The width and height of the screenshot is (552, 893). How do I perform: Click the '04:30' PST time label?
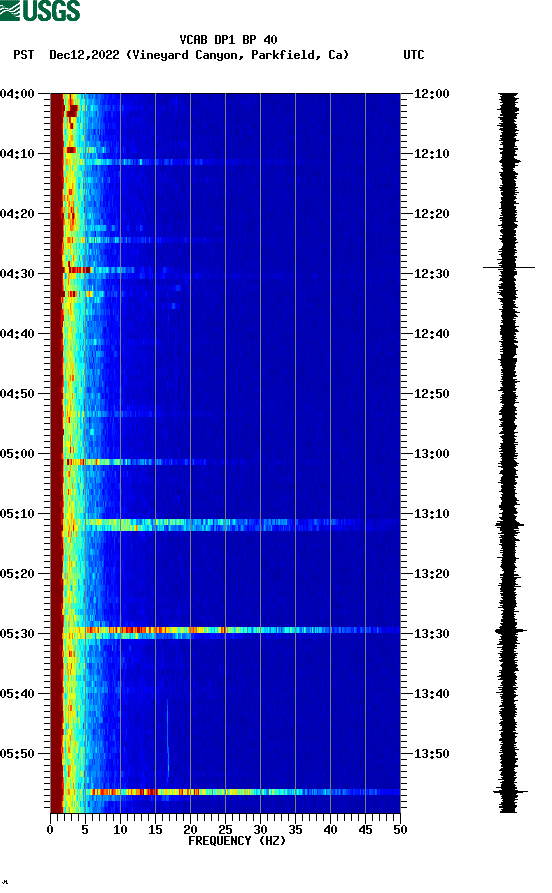17,273
